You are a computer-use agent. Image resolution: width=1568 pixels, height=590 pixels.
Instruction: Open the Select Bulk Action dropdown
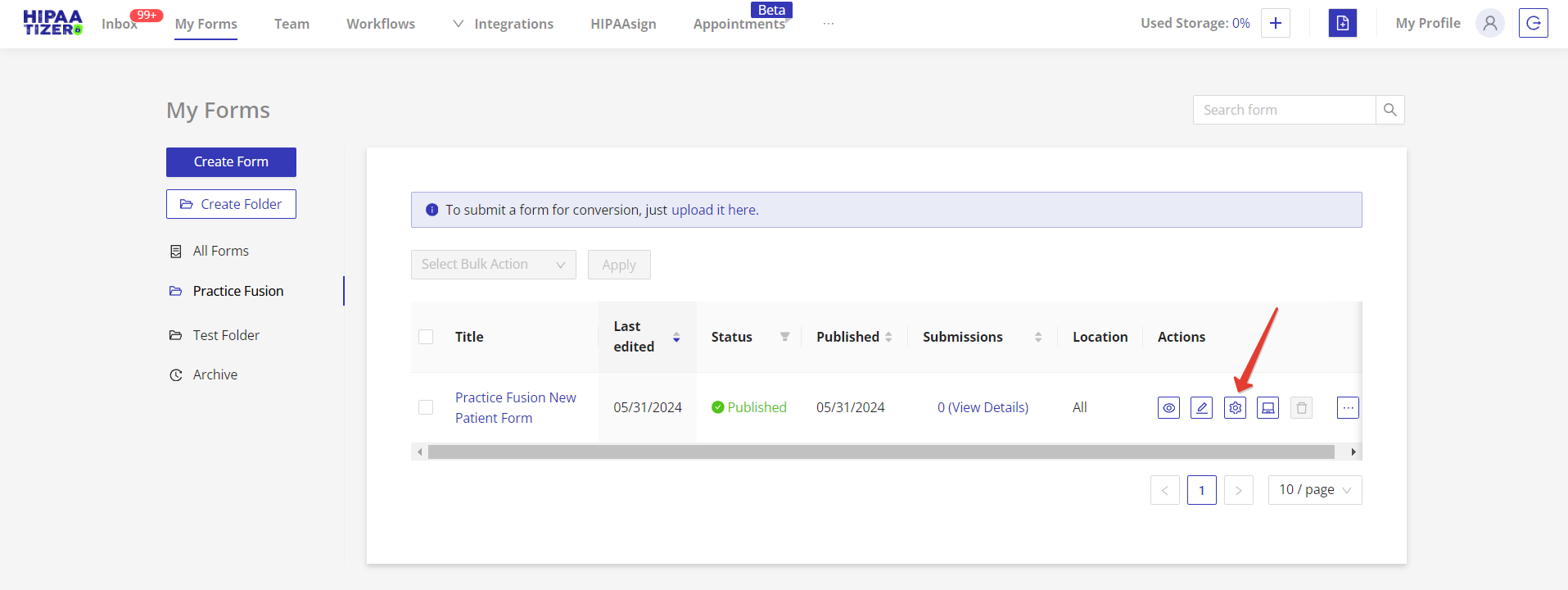click(x=493, y=265)
